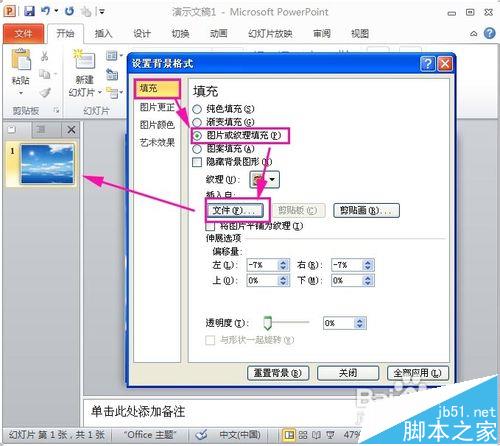Viewport: 500px width, 446px height.
Task: Click the Reset slide icon
Action: pos(112,74)
